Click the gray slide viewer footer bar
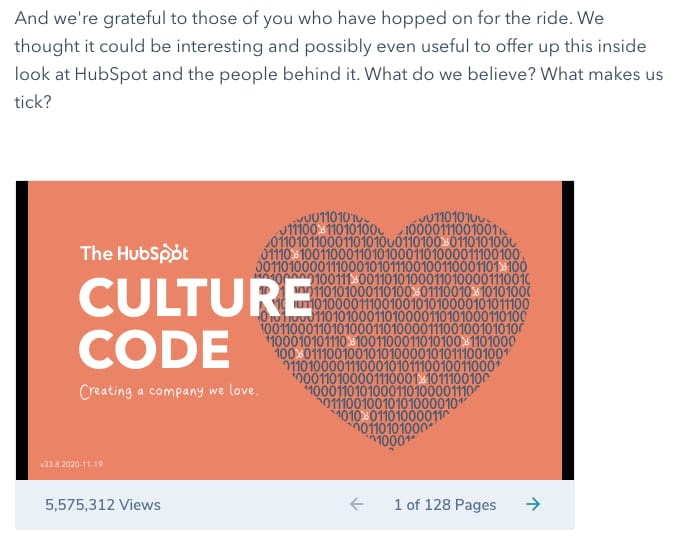The width and height of the screenshot is (677, 542). point(295,504)
